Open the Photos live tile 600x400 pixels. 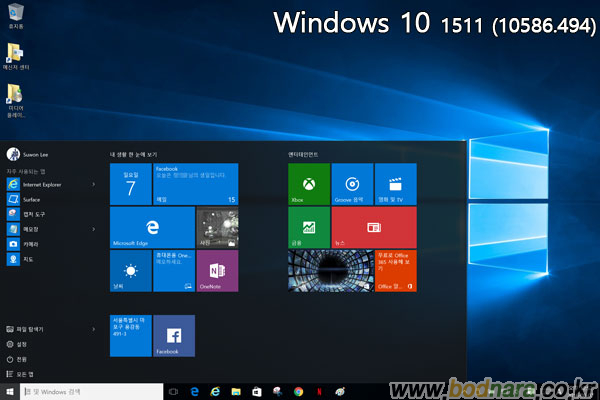click(217, 227)
